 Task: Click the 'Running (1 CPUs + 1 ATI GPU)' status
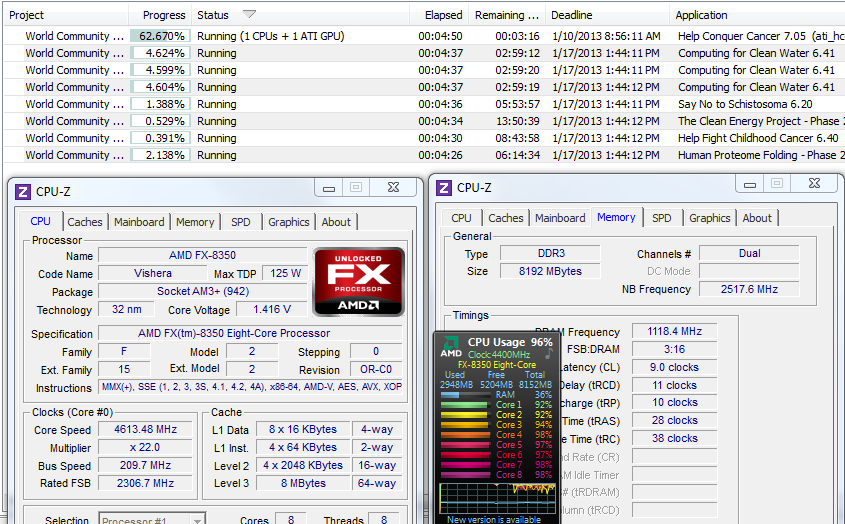coord(271,36)
